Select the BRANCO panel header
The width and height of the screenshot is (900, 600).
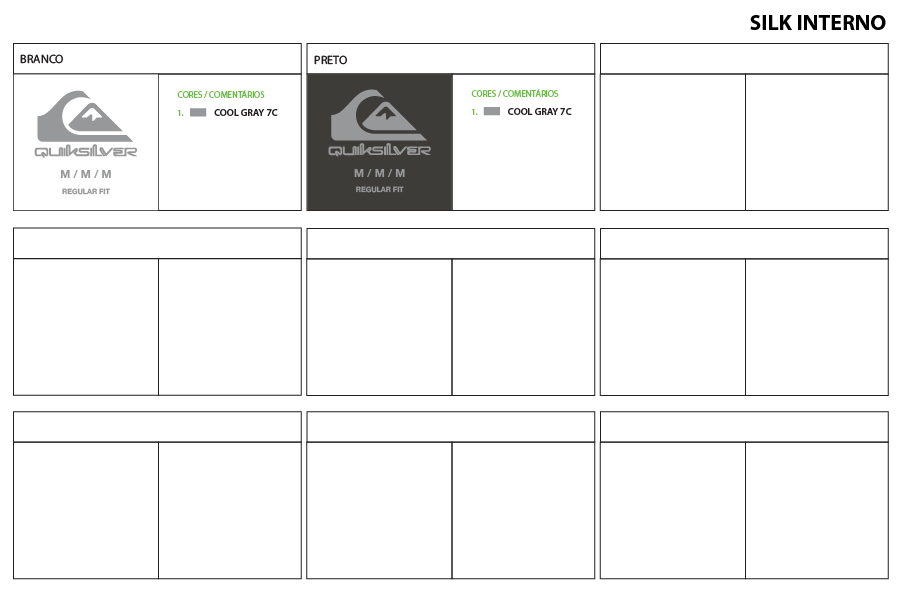tap(157, 59)
